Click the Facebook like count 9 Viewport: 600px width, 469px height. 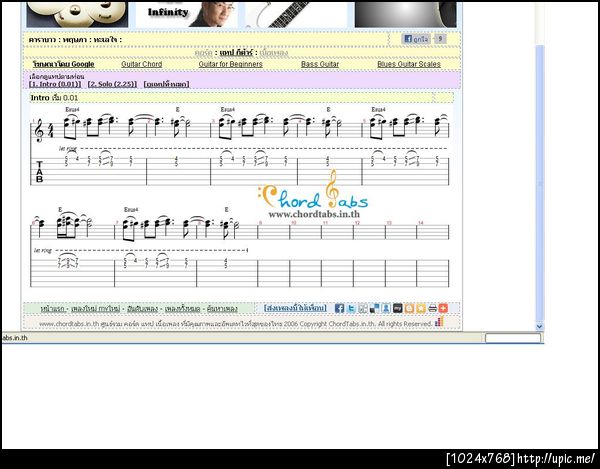(x=440, y=39)
